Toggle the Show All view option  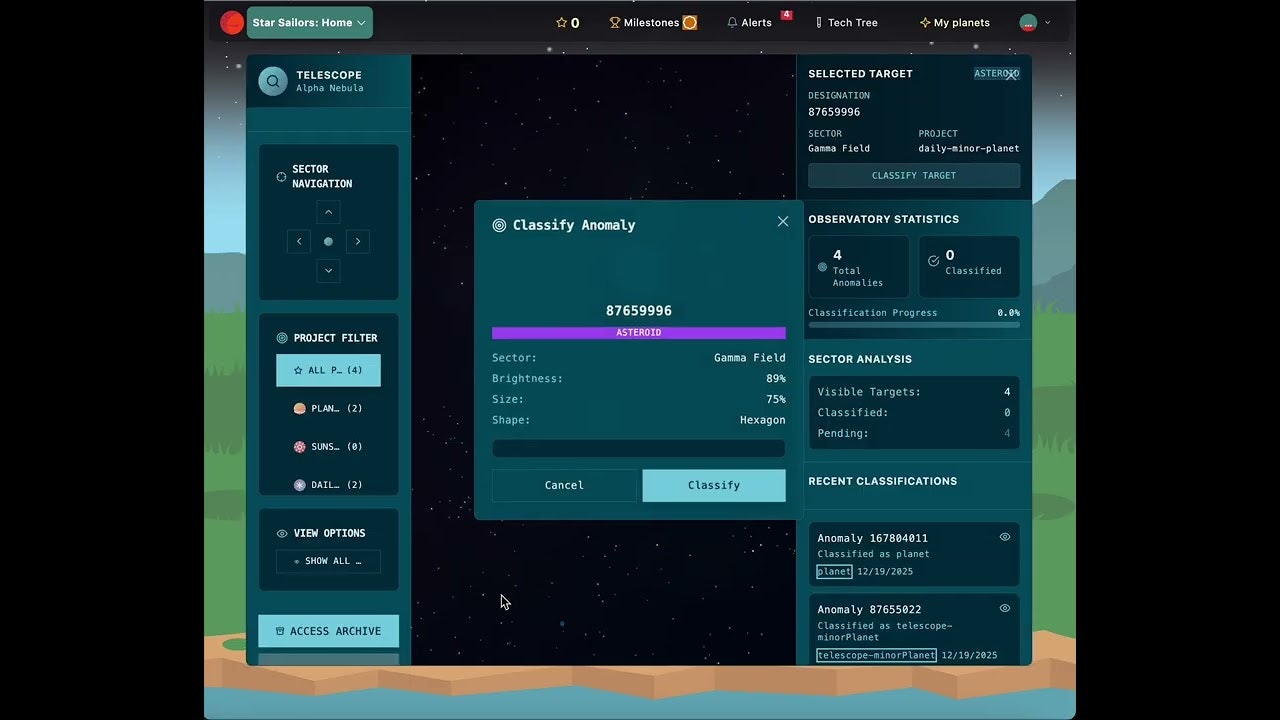(328, 561)
